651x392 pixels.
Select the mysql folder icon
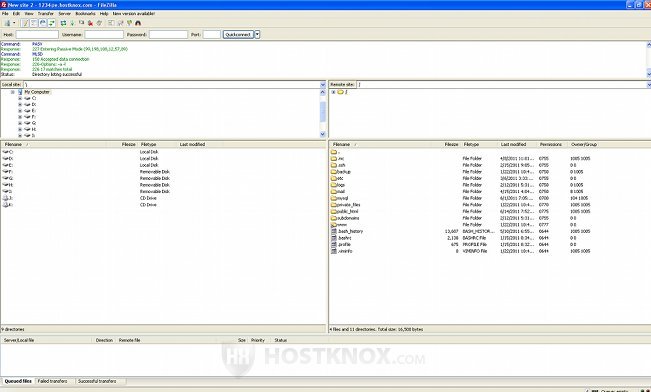(334, 198)
